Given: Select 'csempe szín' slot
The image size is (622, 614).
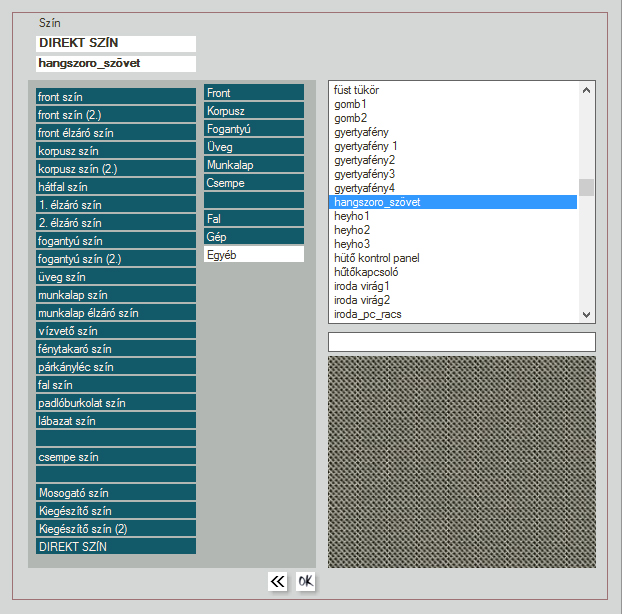Looking at the screenshot, I should [x=116, y=457].
